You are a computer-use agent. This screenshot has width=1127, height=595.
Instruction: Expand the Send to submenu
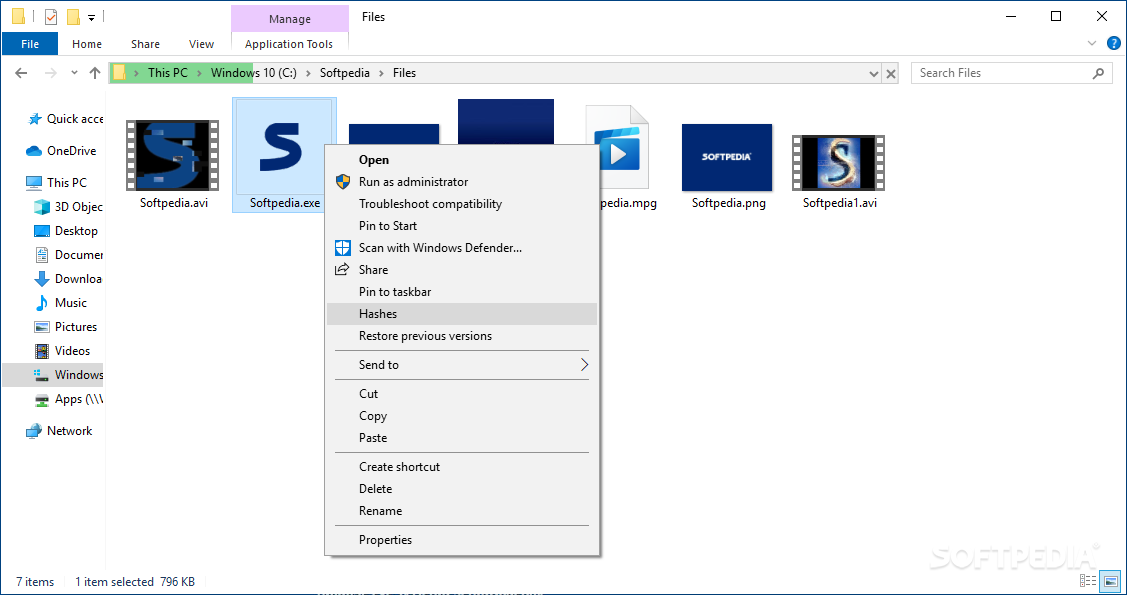(462, 365)
